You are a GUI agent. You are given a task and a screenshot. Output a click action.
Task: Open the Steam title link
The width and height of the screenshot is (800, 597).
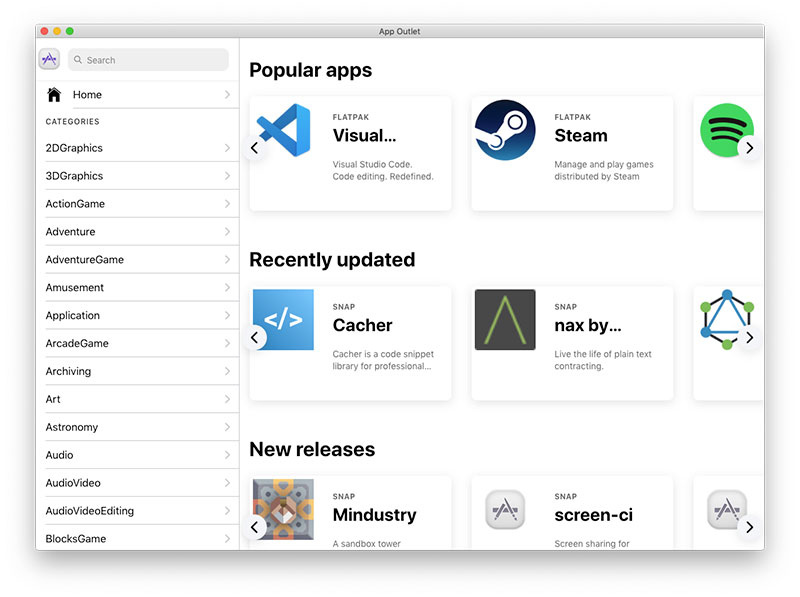(x=581, y=136)
